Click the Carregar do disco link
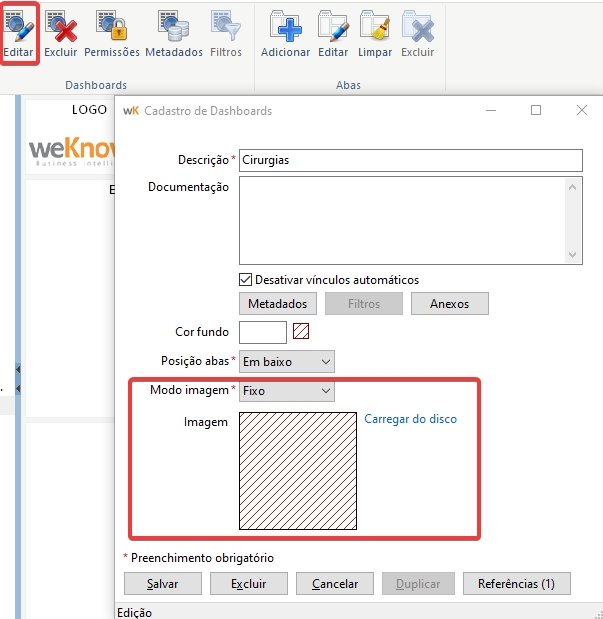Screen dimensions: 603x619 tap(410, 419)
